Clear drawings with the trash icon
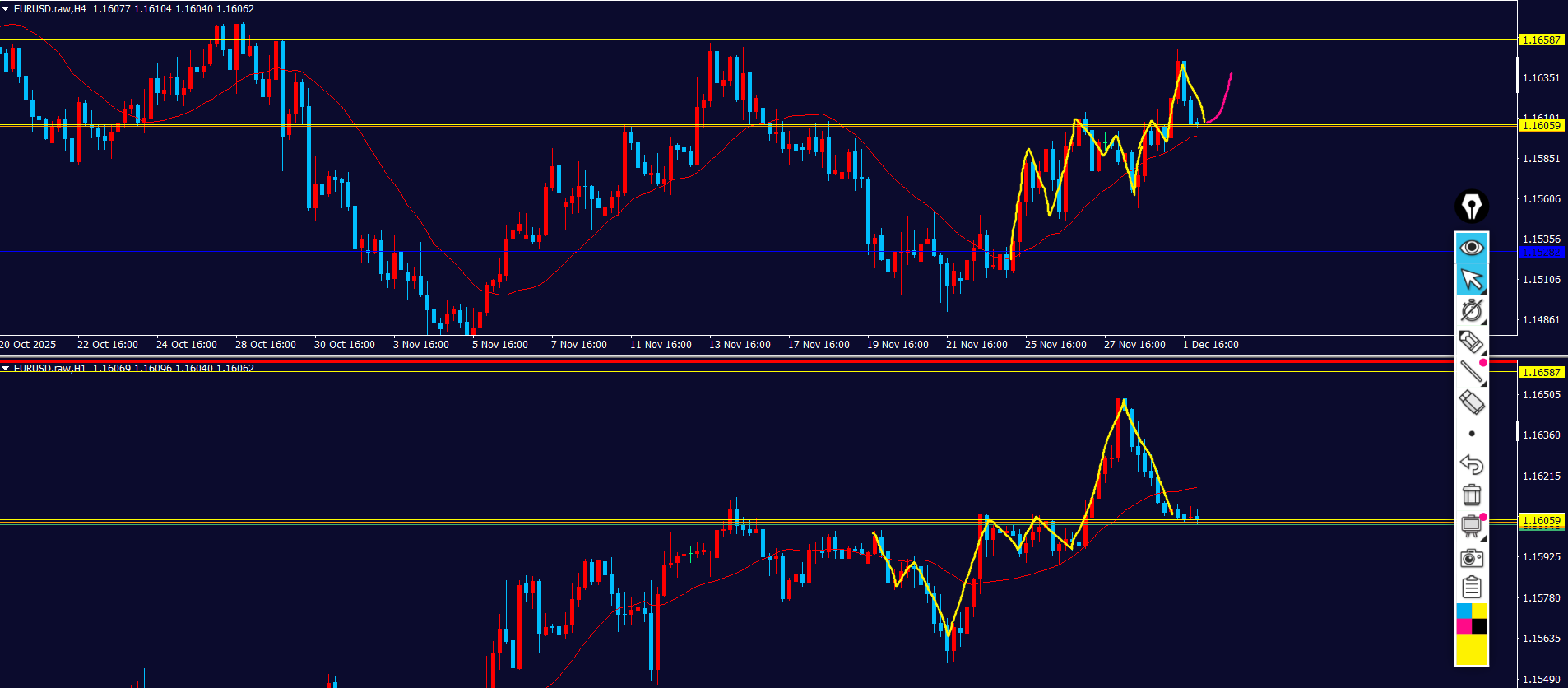This screenshot has height=688, width=1568. 1471,495
